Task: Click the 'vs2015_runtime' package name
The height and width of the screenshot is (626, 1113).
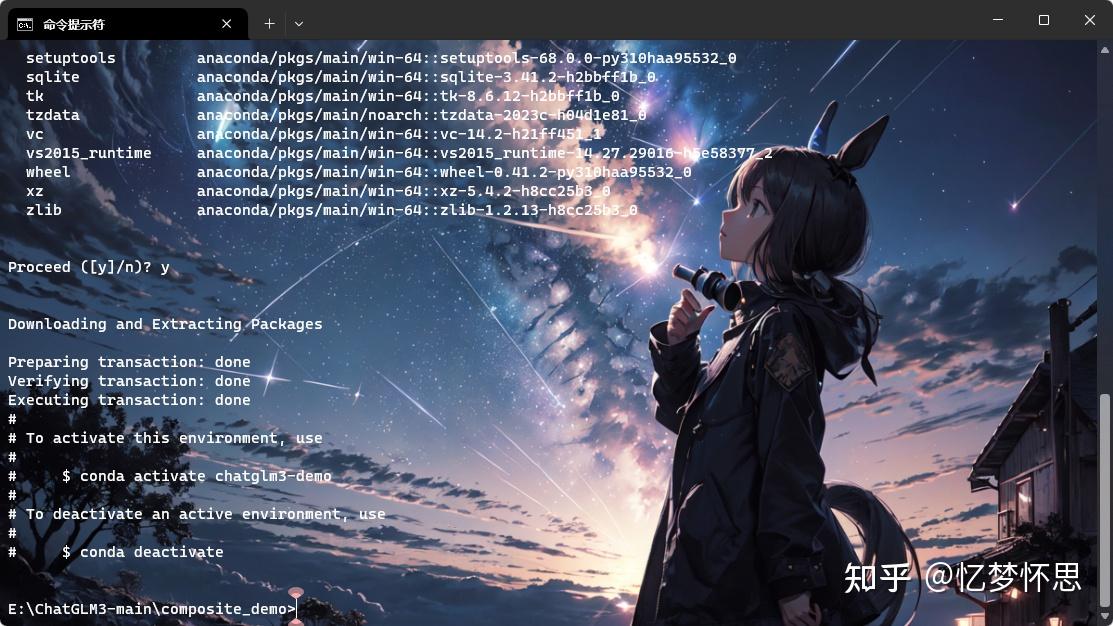Action: (x=89, y=153)
